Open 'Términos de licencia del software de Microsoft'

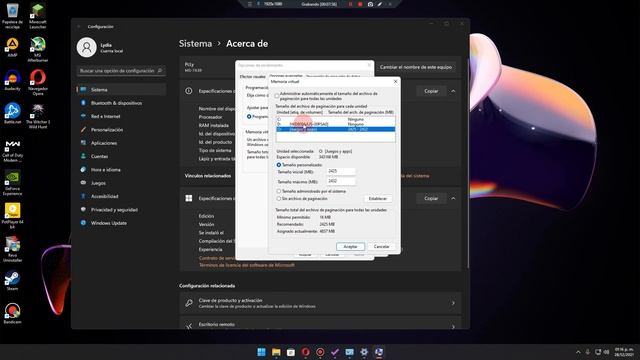(x=247, y=265)
